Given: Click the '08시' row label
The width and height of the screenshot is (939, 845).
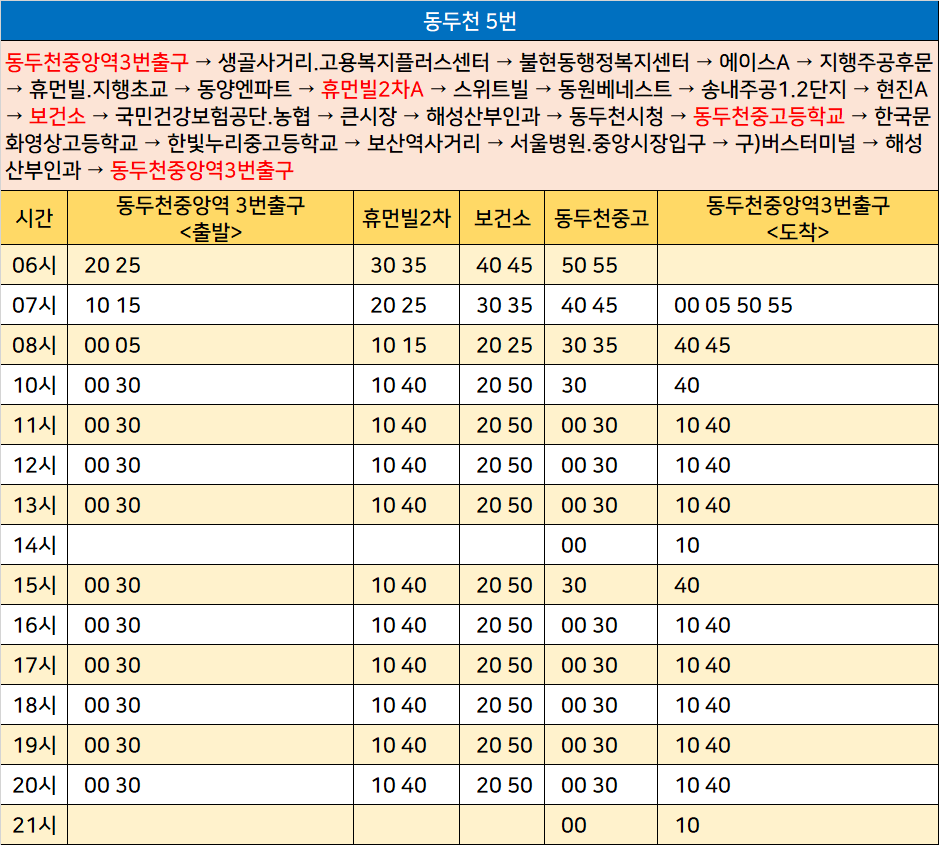Looking at the screenshot, I should pos(34,345).
